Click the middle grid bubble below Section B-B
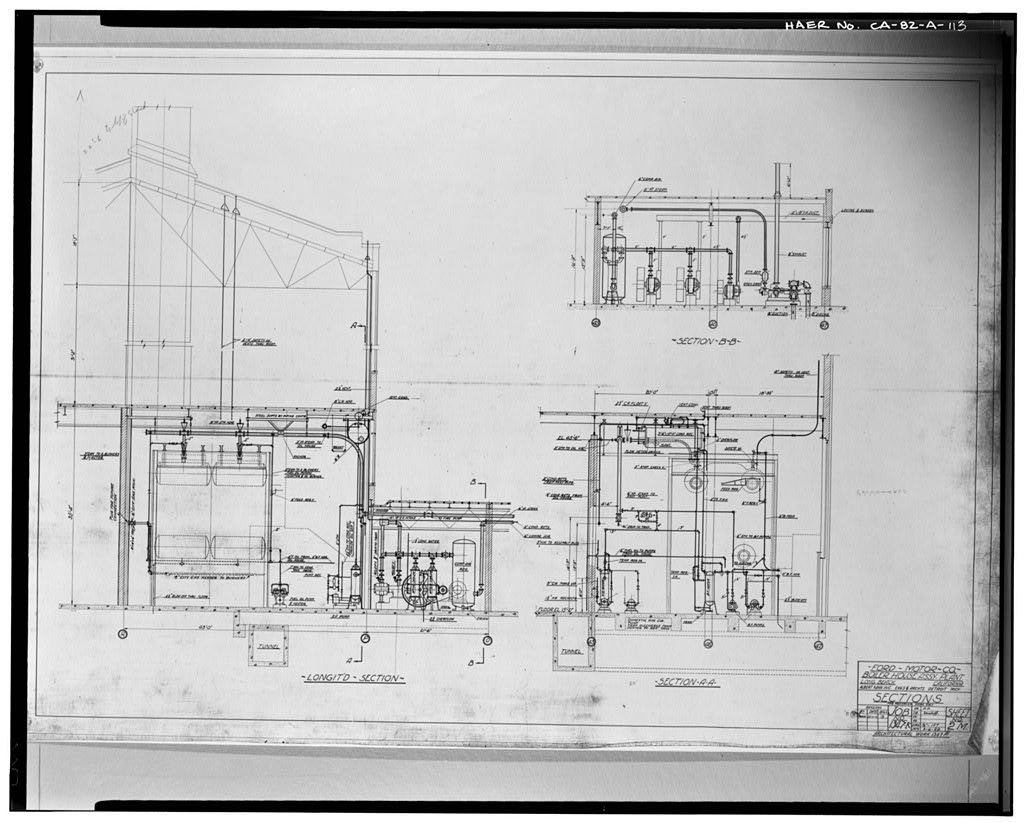1024x823 pixels. coord(712,323)
